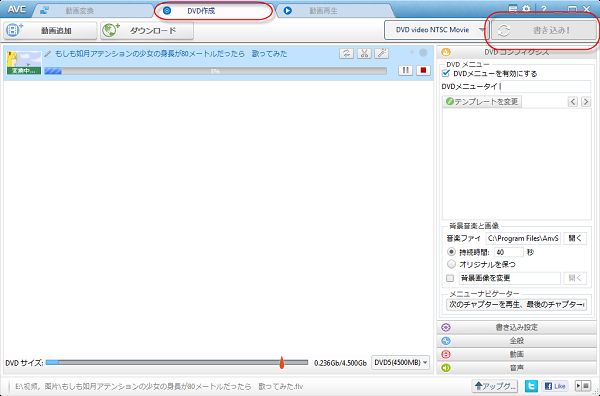600x396 pixels.
Task: Click the display list icon beside gear
Action: coord(513,9)
